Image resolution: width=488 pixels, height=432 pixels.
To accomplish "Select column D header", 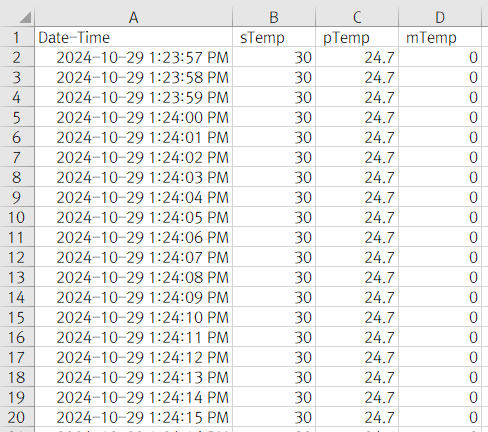I will [x=440, y=17].
